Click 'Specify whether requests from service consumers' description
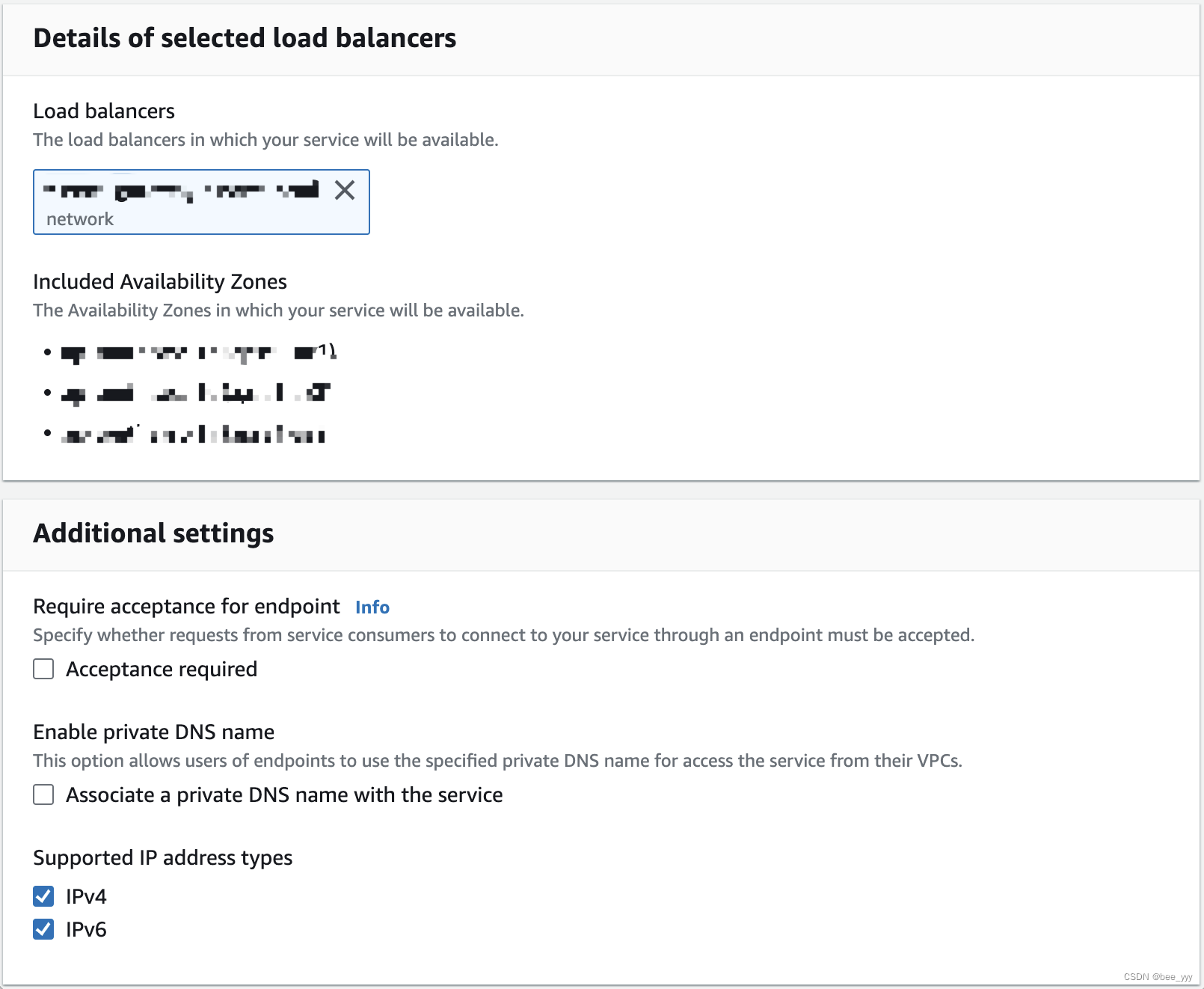The width and height of the screenshot is (1204, 989). 504,635
